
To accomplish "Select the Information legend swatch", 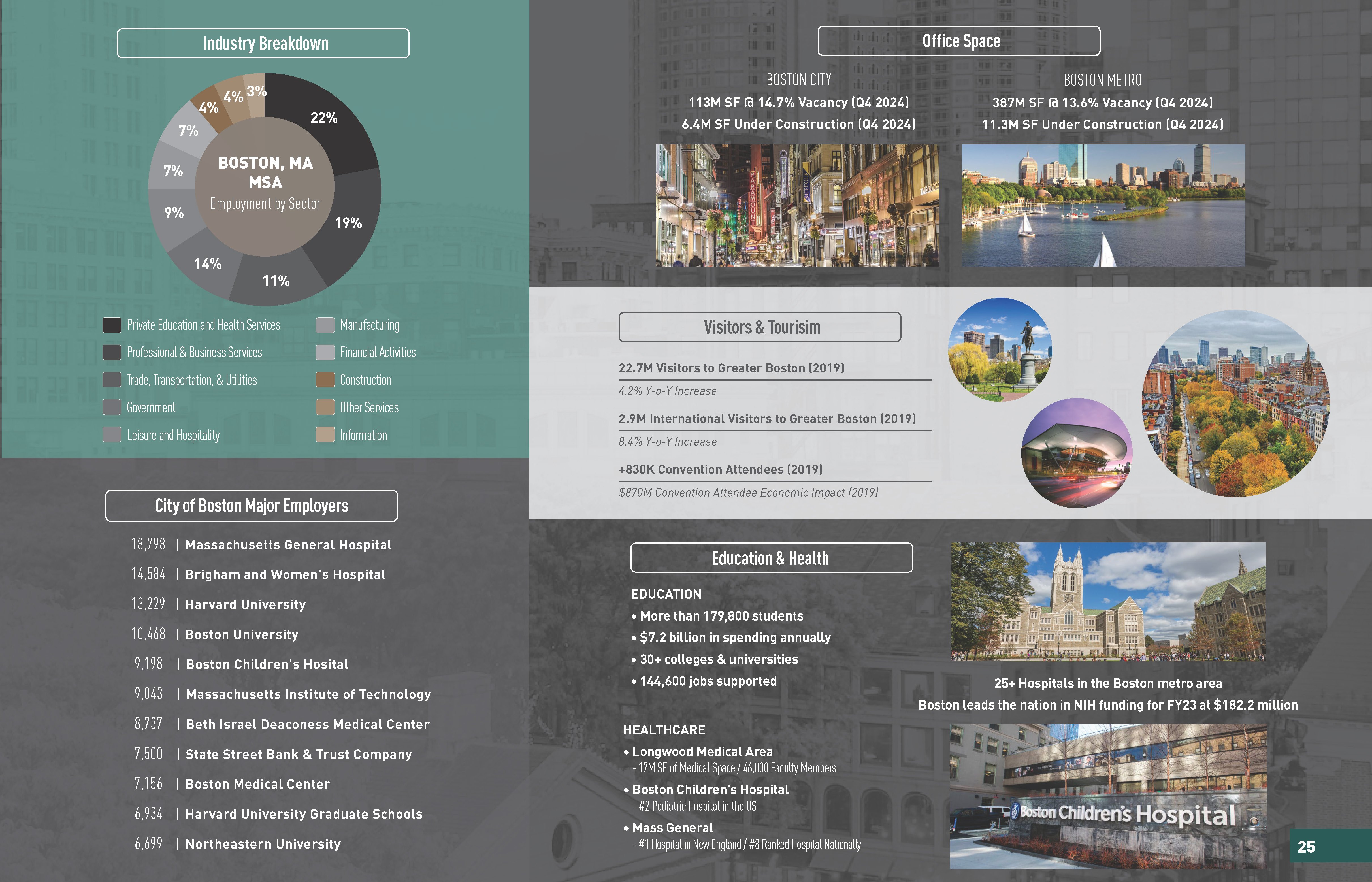I will (325, 435).
